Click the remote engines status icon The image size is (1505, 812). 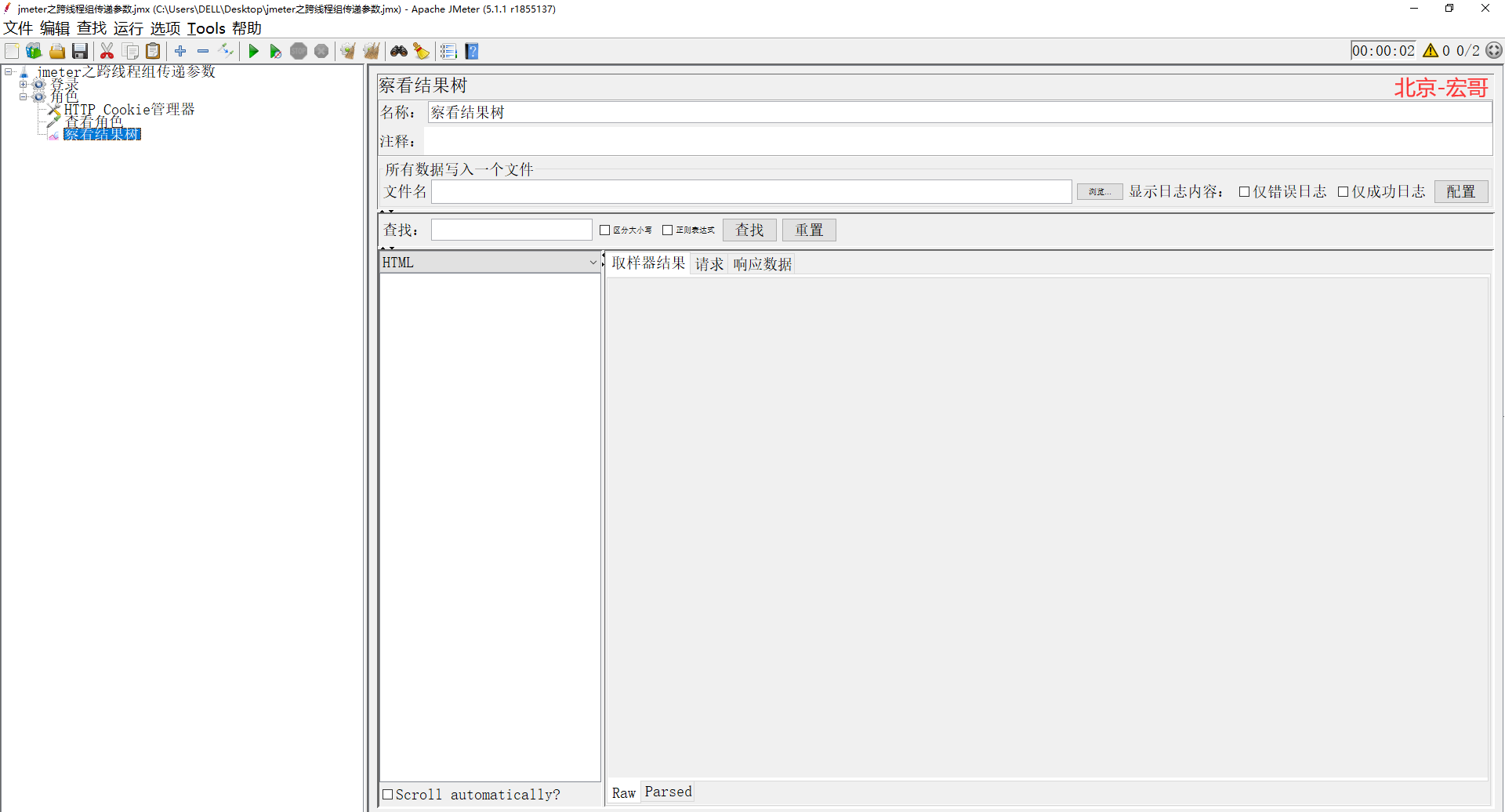pyautogui.click(x=1495, y=50)
